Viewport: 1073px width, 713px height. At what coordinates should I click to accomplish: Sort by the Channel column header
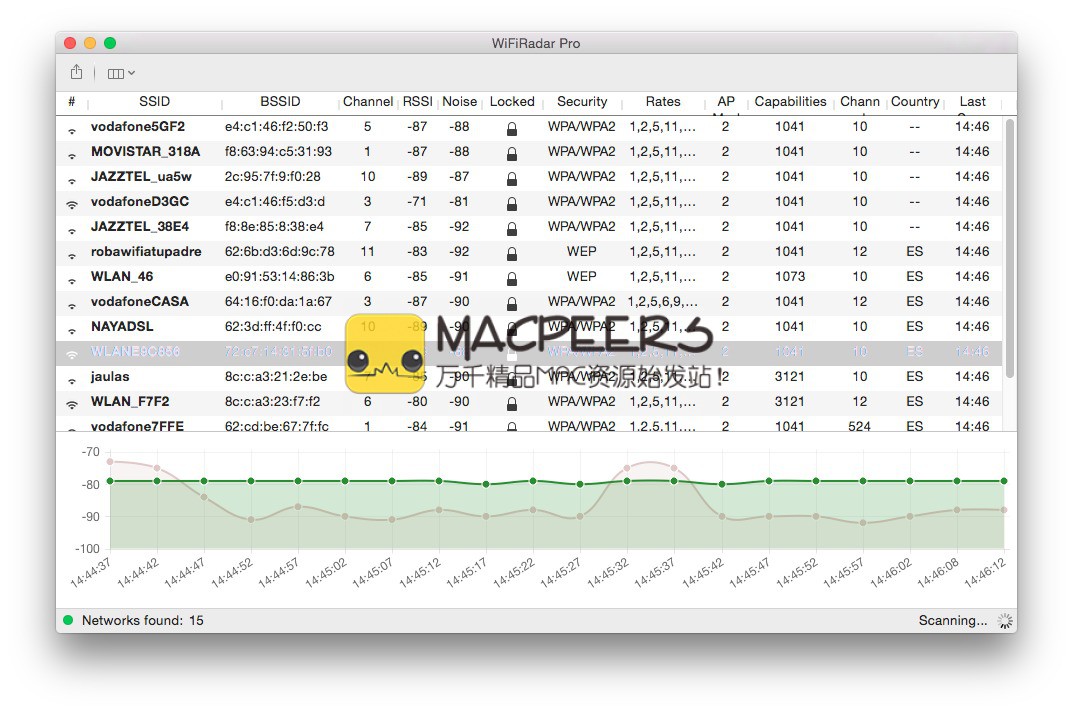[x=367, y=101]
